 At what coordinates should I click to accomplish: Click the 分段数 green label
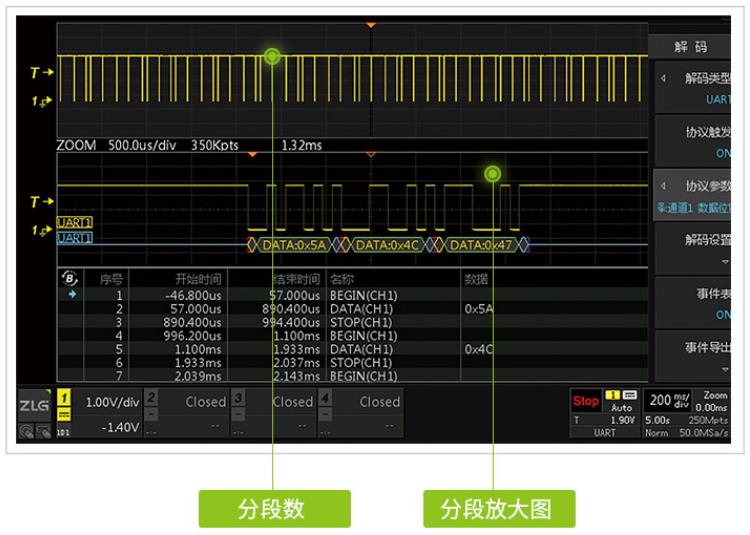pyautogui.click(x=272, y=508)
